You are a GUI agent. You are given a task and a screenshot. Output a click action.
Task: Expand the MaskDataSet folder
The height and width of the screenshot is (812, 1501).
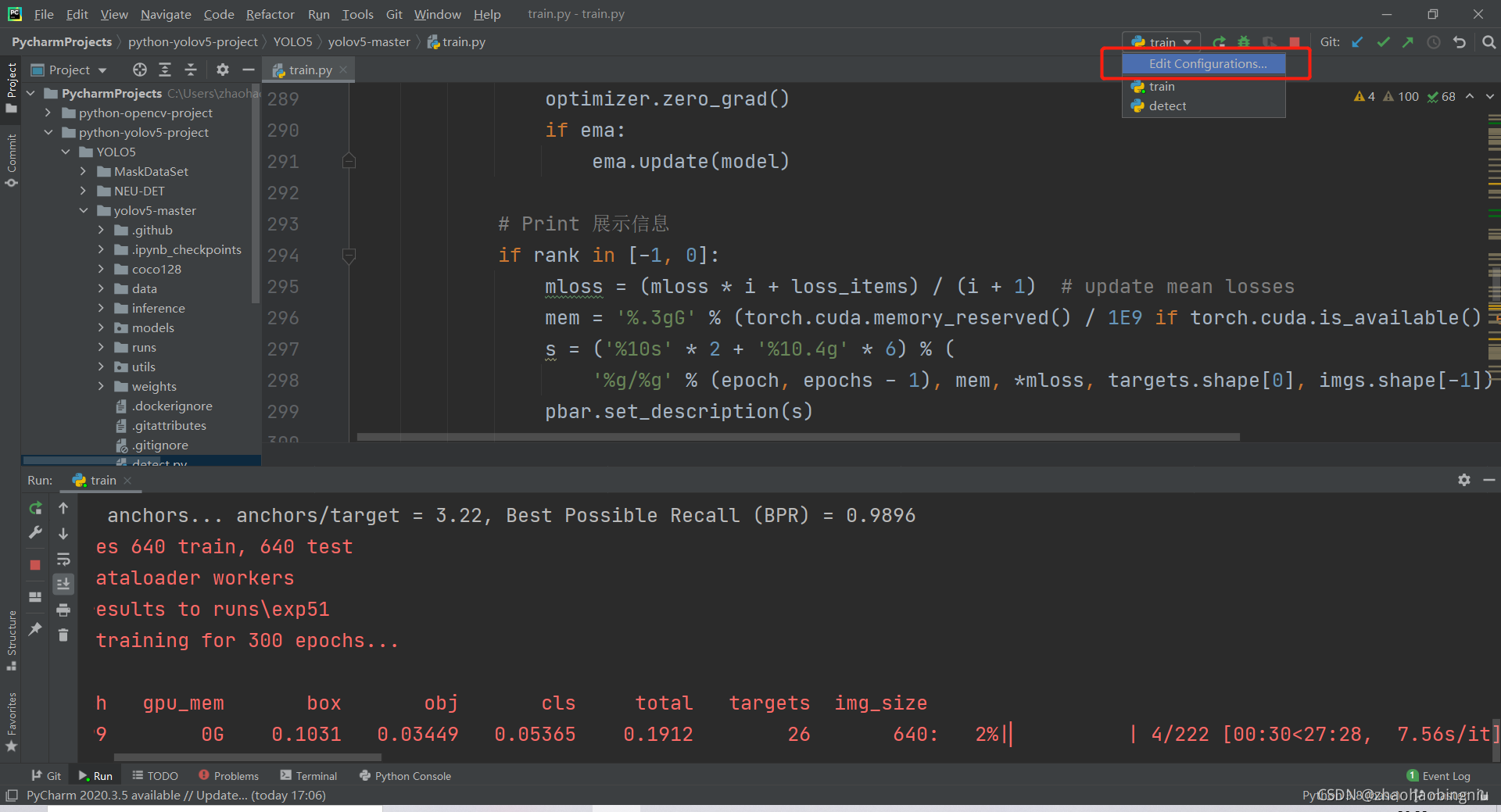pos(84,171)
